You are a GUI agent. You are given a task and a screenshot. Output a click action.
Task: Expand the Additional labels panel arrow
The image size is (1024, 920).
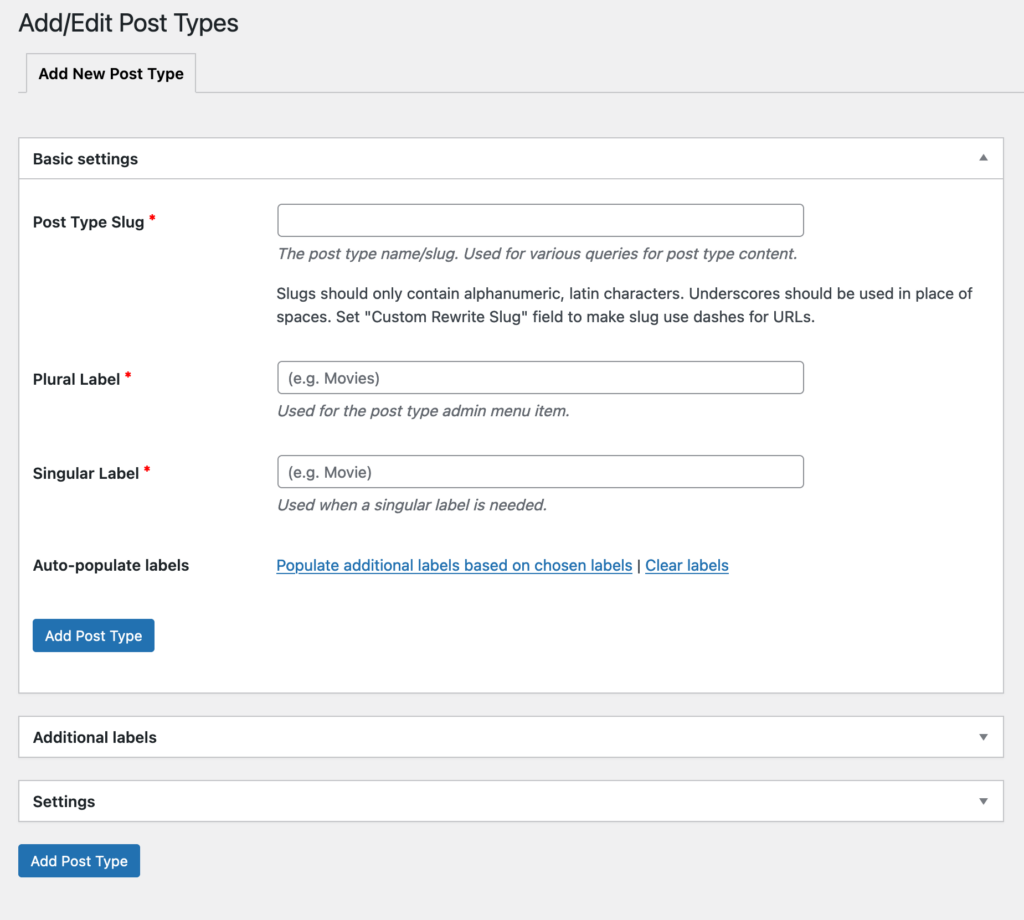pos(983,737)
